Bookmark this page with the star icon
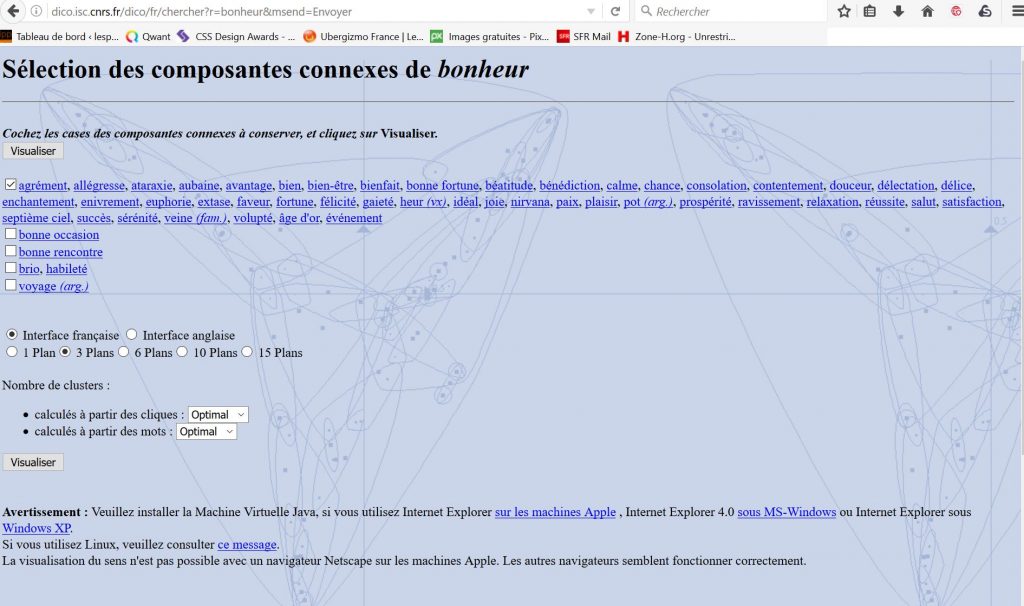The width and height of the screenshot is (1024, 606). [x=844, y=11]
